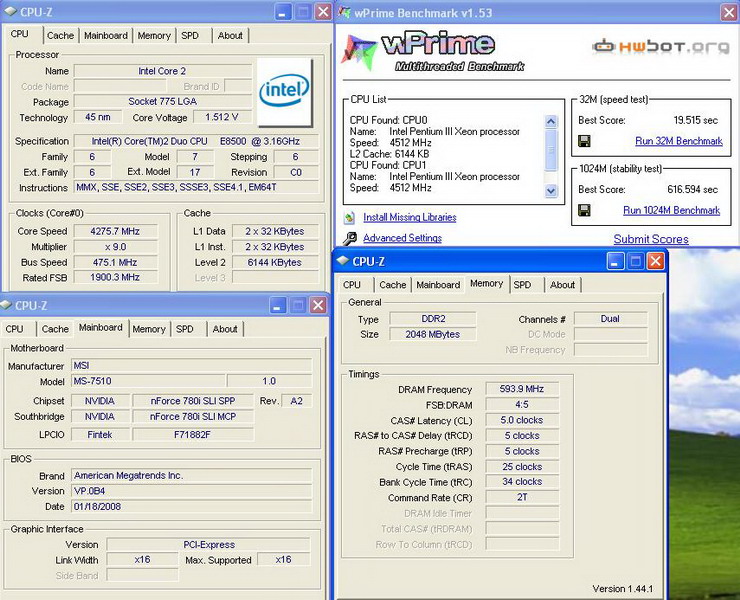Click the 1024M best score 616.594 sec
Image resolution: width=740 pixels, height=600 pixels.
coord(692,190)
